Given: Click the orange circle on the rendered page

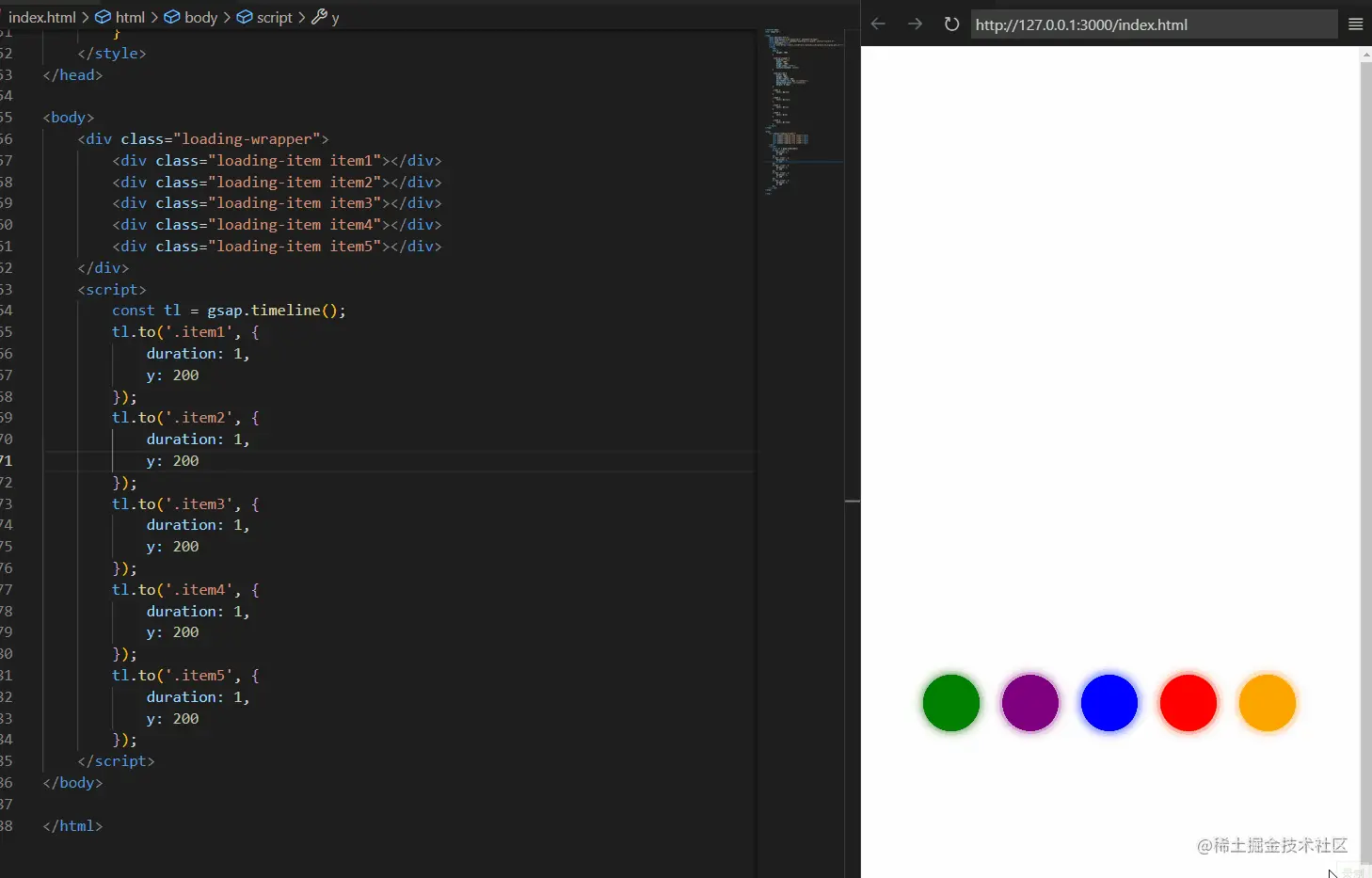Looking at the screenshot, I should (1266, 702).
